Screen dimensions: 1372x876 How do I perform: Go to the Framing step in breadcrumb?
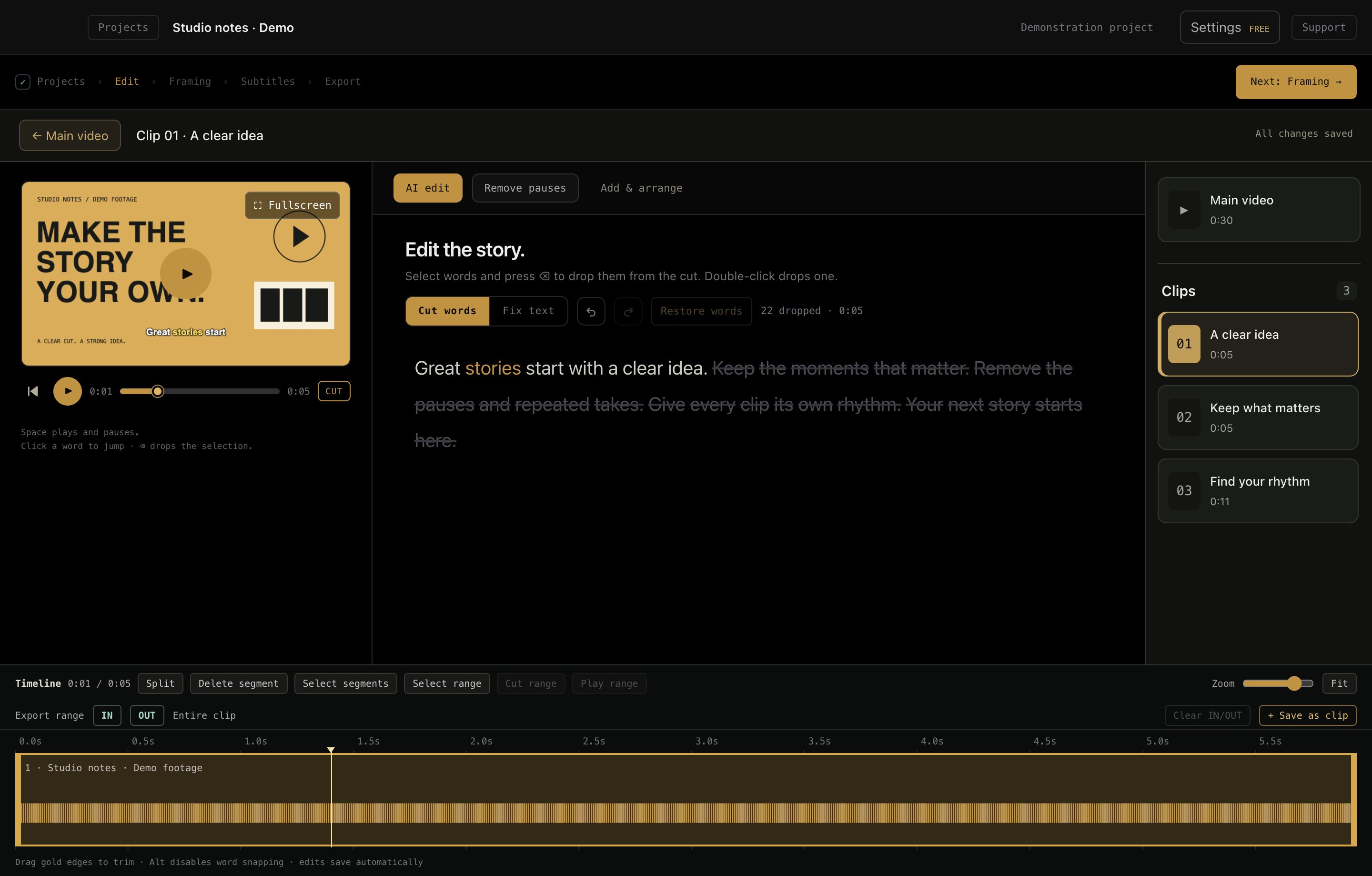(x=190, y=81)
